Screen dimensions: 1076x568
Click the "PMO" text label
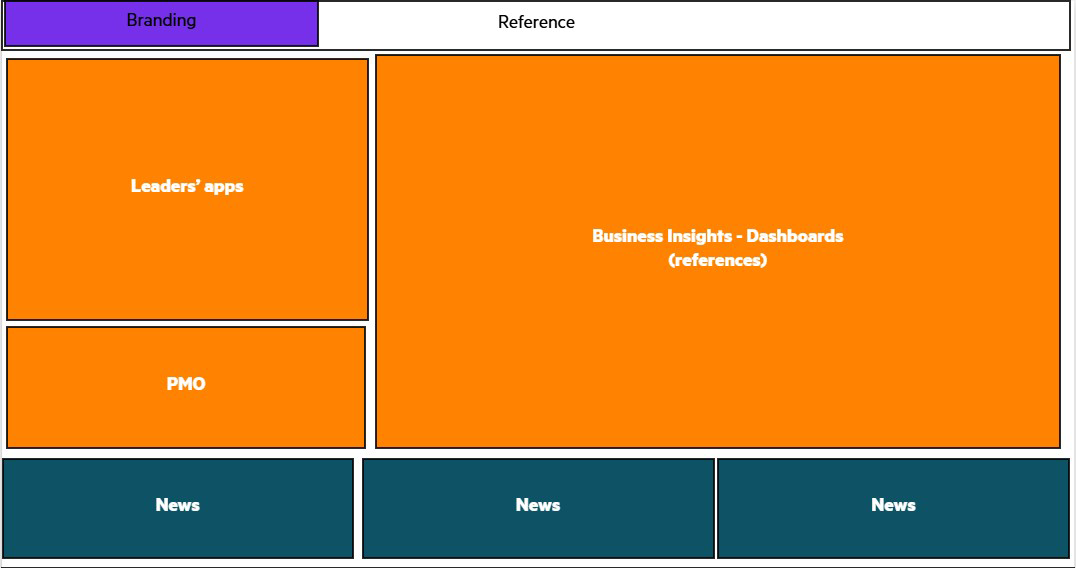186,384
